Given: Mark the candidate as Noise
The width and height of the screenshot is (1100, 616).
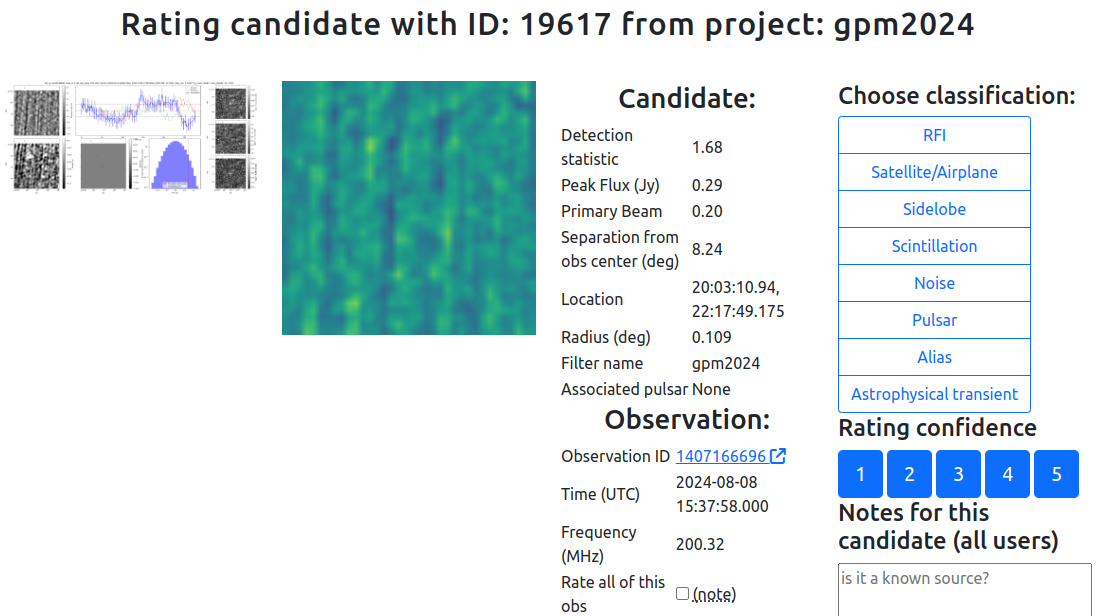Looking at the screenshot, I should pos(933,282).
